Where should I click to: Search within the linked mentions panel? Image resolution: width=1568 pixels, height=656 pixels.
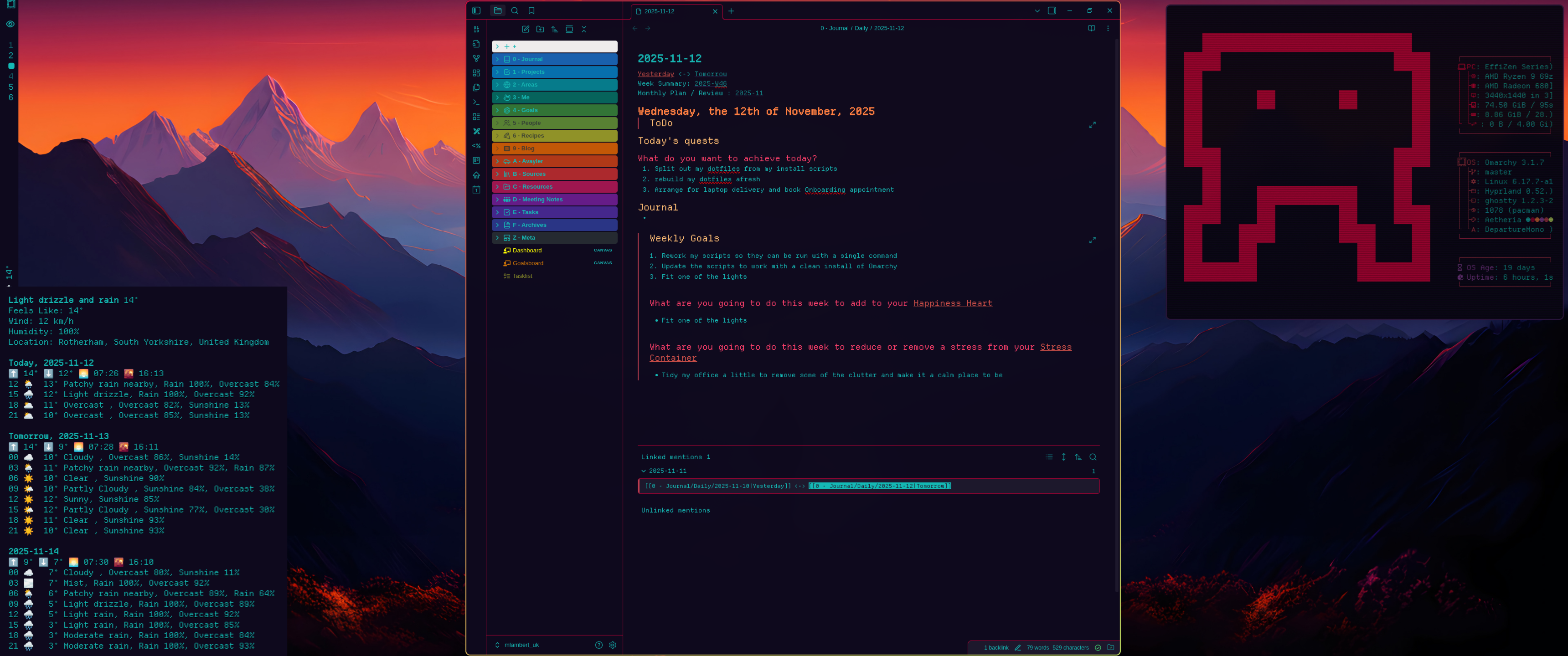click(1093, 457)
